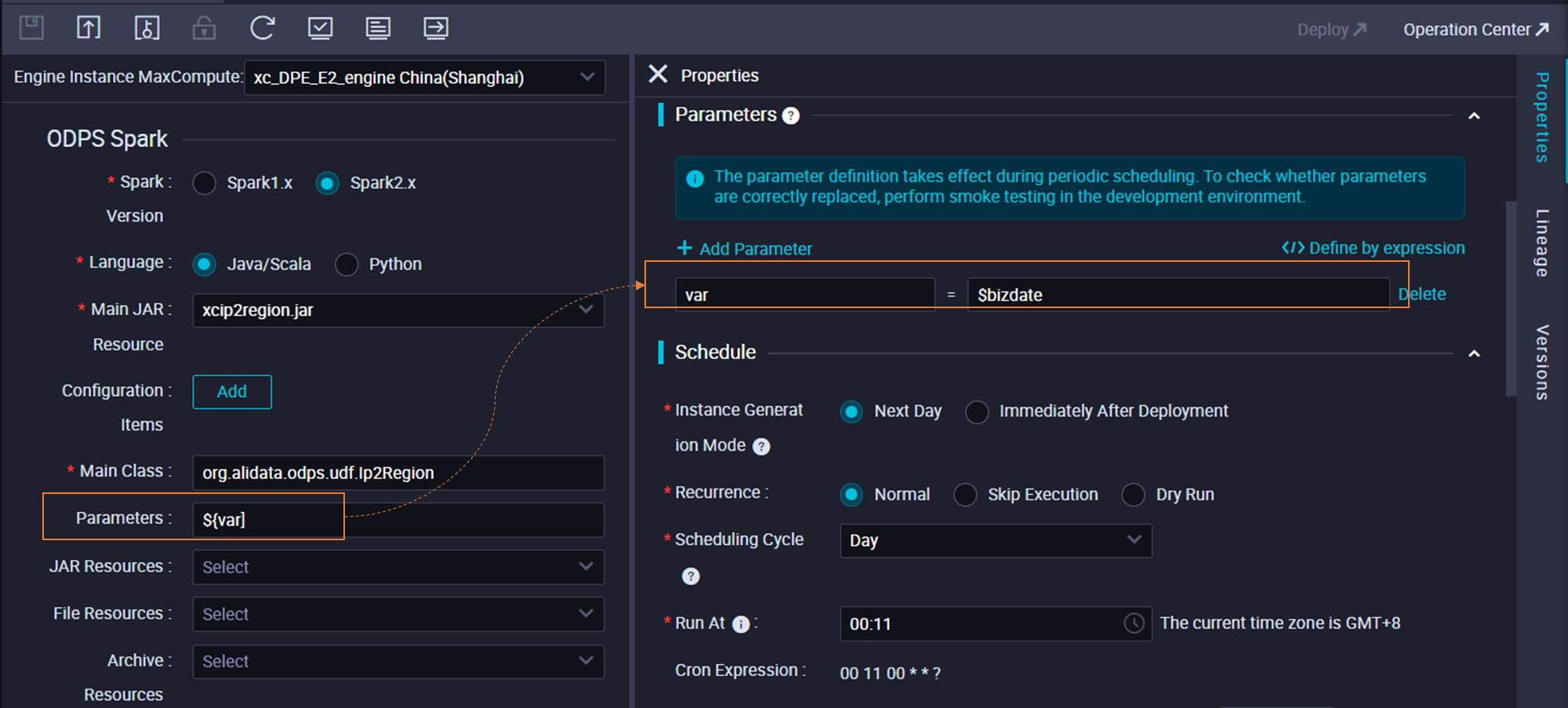Click the Properties panel vertical scrollbar
The image size is (1568, 708).
1511,298
